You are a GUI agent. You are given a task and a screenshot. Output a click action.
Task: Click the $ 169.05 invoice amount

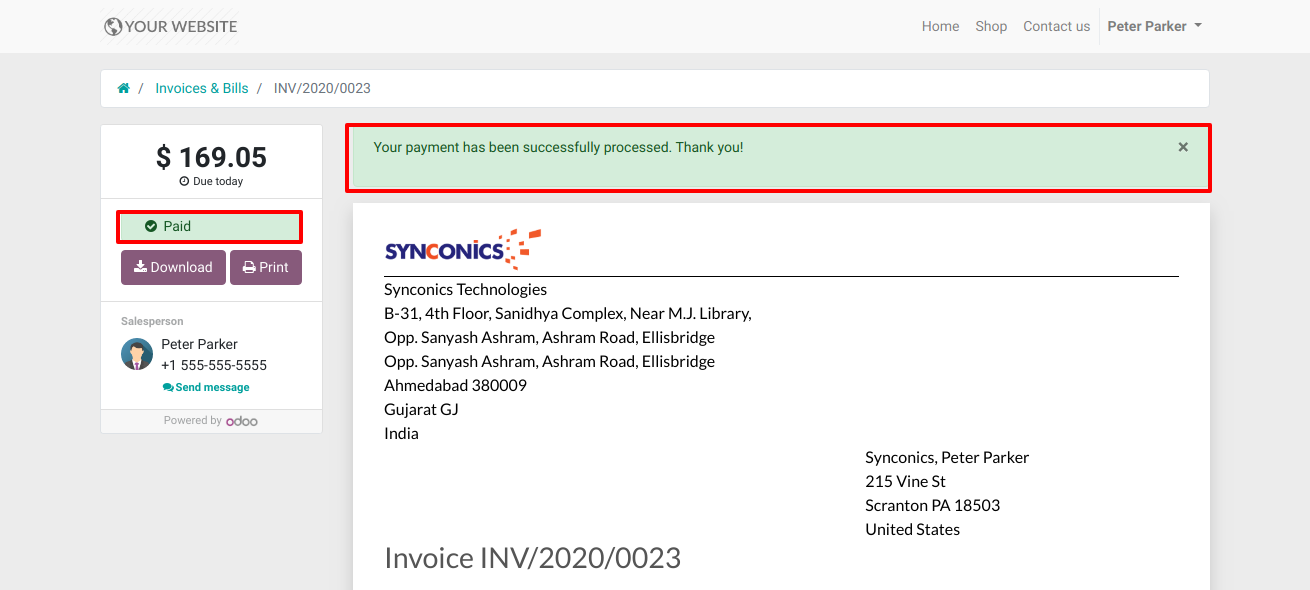(211, 157)
